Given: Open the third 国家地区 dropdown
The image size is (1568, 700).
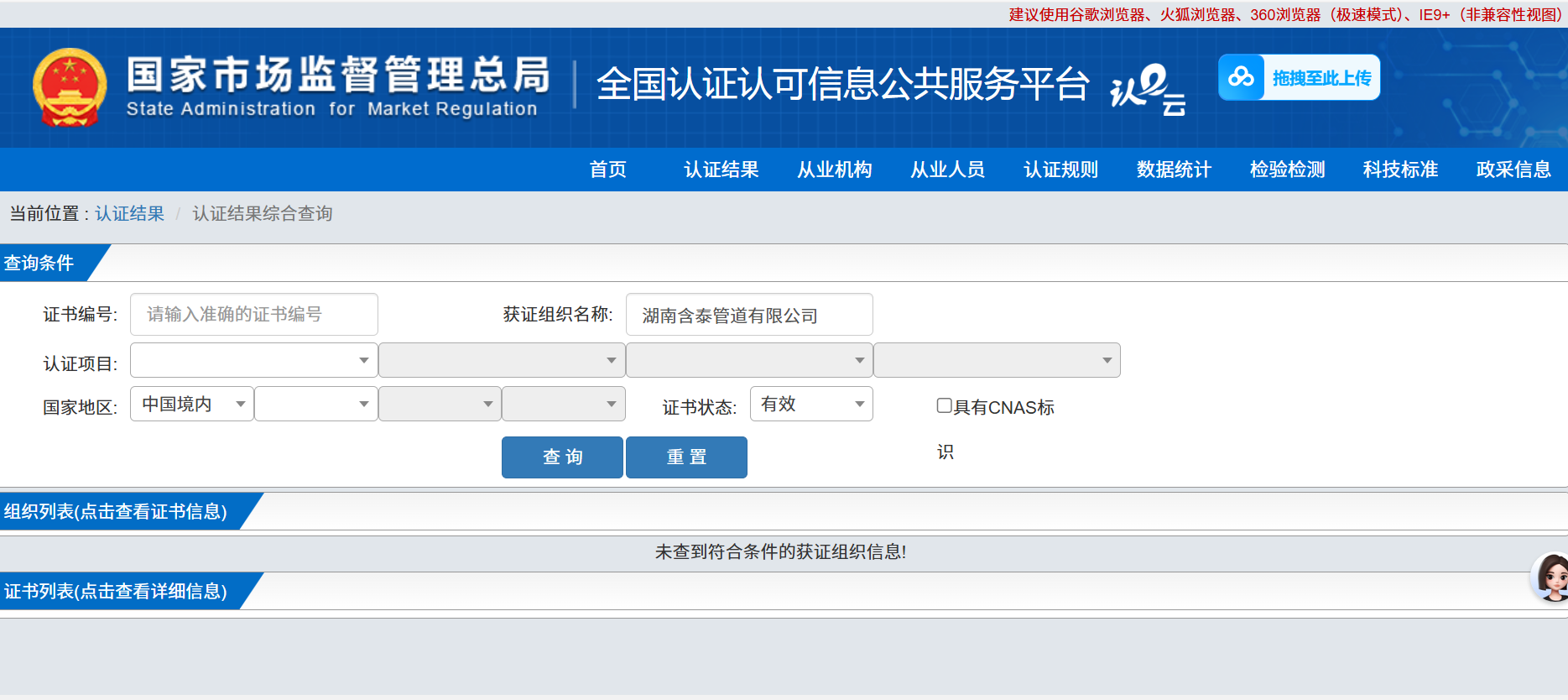Looking at the screenshot, I should (x=440, y=404).
